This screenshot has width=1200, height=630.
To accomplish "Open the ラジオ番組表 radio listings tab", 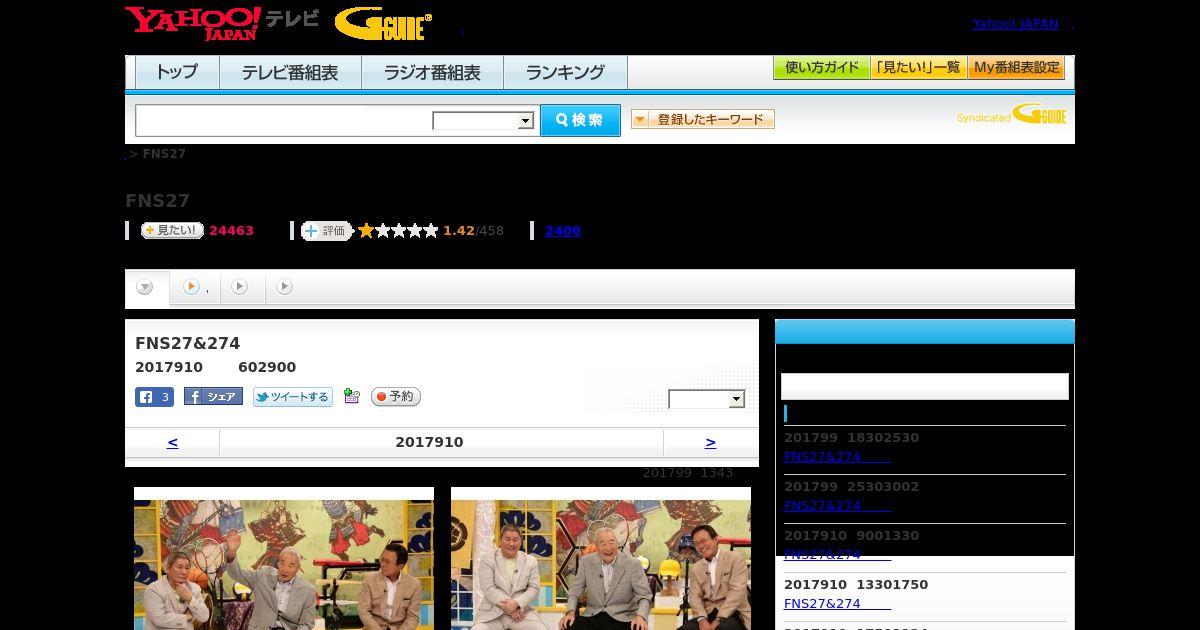I will [432, 72].
